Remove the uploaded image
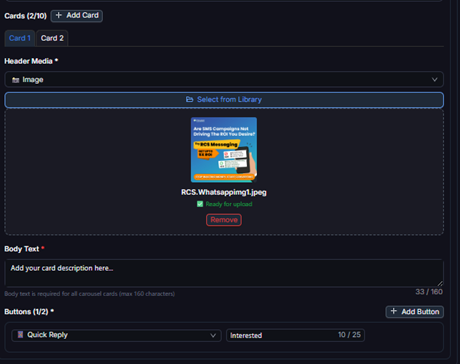Image resolution: width=460 pixels, height=364 pixels. coord(224,220)
